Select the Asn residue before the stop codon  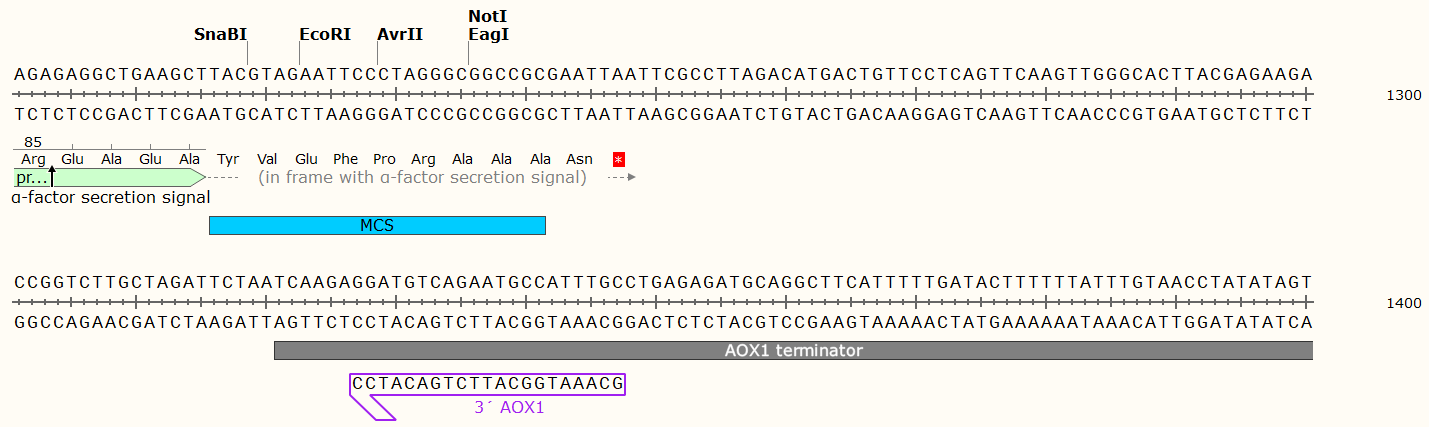click(x=579, y=159)
